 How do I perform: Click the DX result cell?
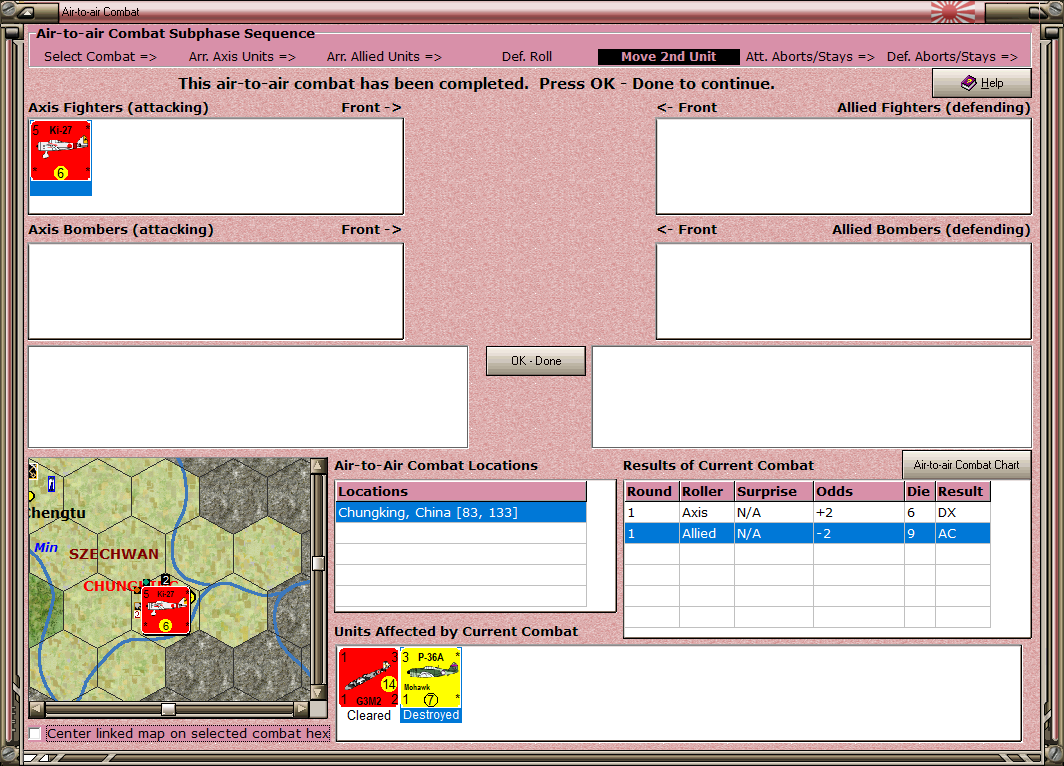pos(963,512)
